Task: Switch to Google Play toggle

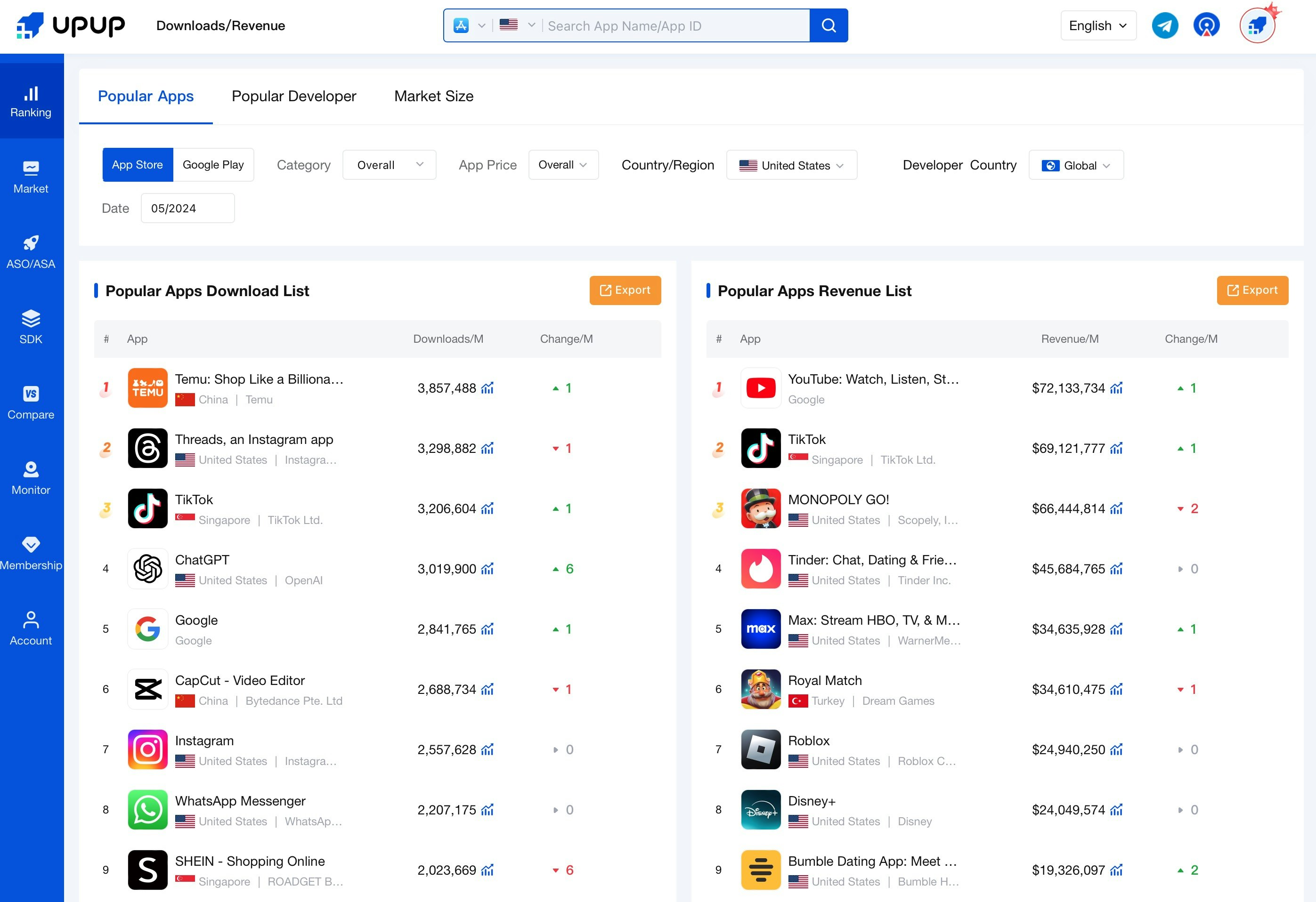Action: 213,165
